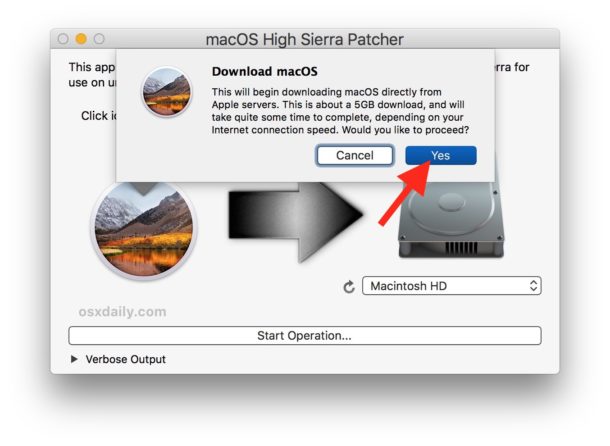Confirm download by clicking Yes
Screen dimensions: 610x446
click(x=440, y=155)
